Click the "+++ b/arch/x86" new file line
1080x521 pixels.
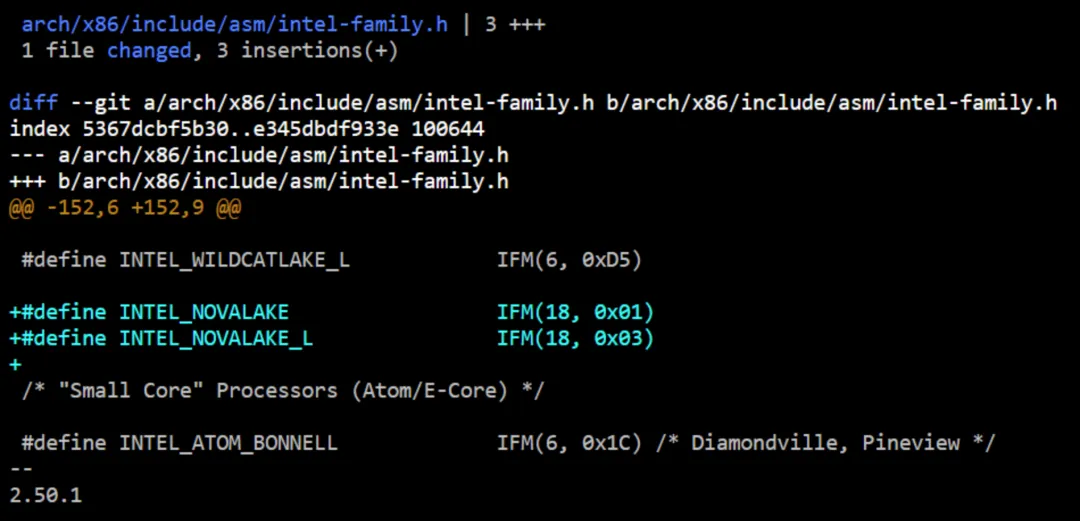click(x=259, y=181)
